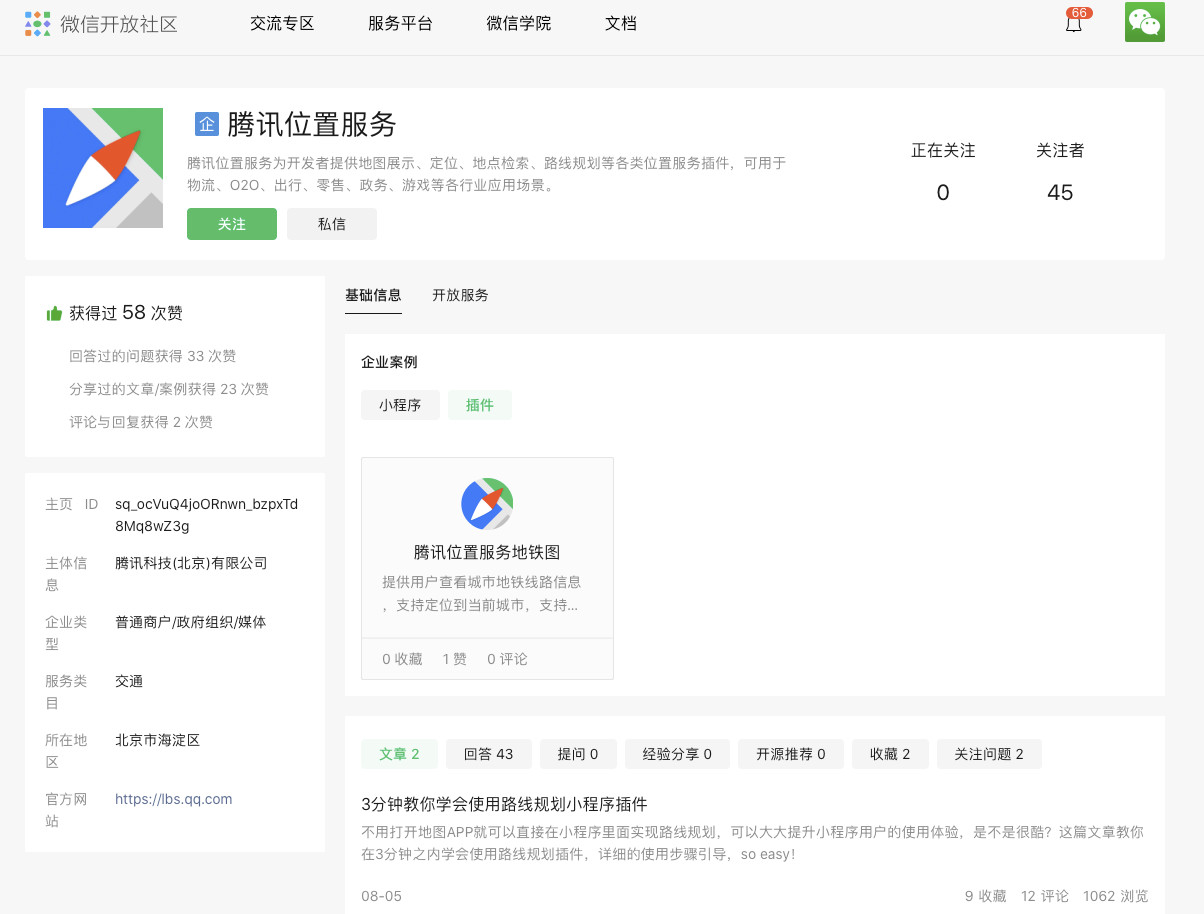
Task: Open the https://lbs.qq.com website link
Action: click(174, 799)
